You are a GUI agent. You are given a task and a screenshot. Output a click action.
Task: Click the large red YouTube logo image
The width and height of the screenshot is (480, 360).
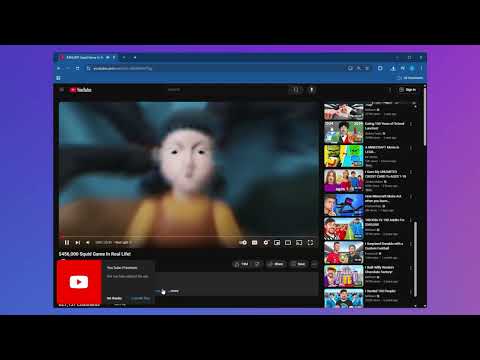79,282
